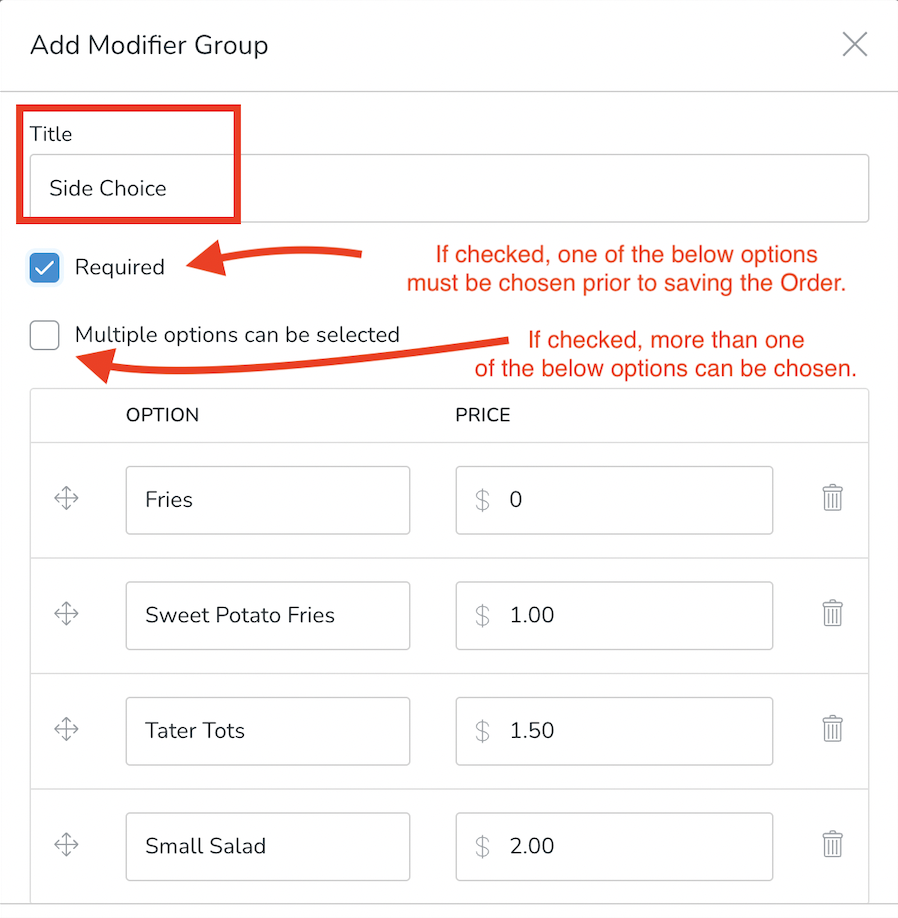898x918 pixels.
Task: Click the price field showing 2.00
Action: point(613,846)
